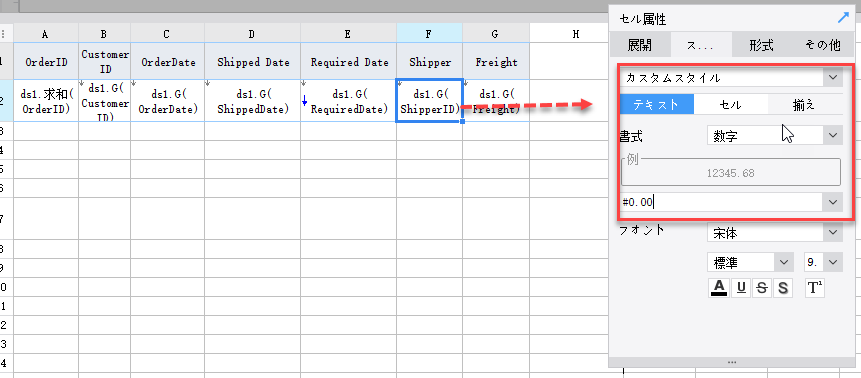
Task: Click the Required Date header cell
Action: pyautogui.click(x=348, y=62)
